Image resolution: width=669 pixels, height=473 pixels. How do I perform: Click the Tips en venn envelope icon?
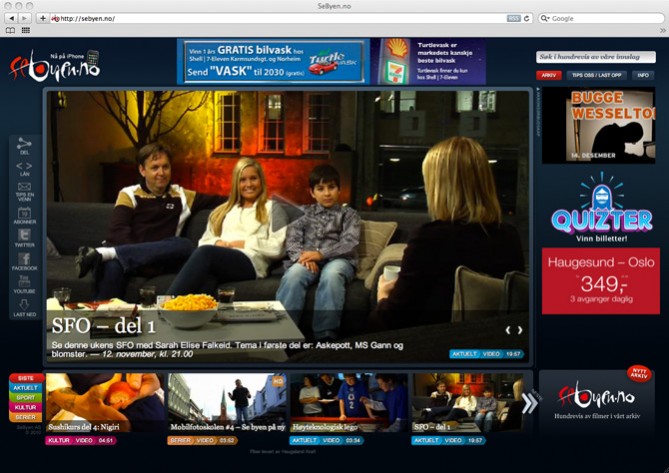pos(24,188)
